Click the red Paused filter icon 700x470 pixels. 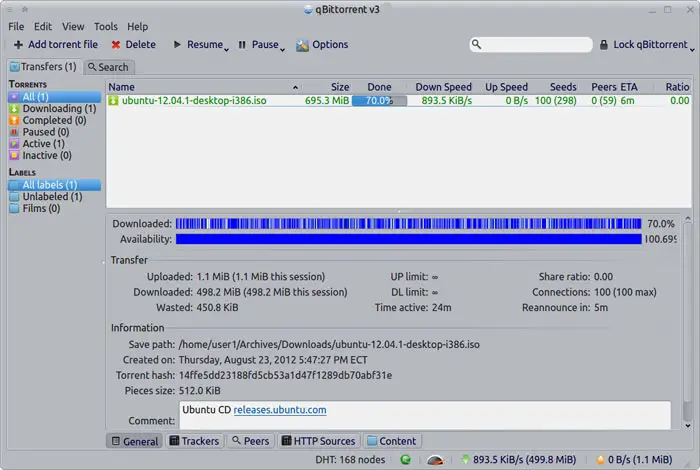pyautogui.click(x=14, y=132)
